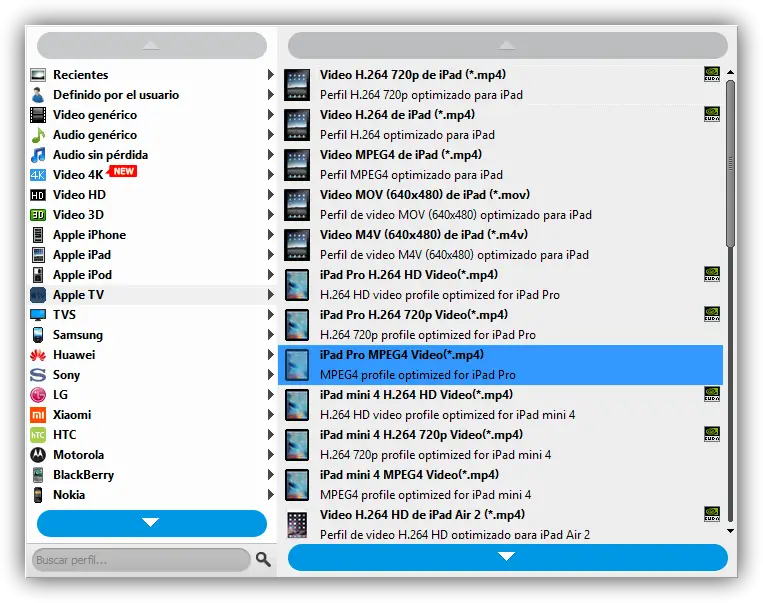Click the Definido por el usuario person icon
Screen dimensions: 763x603
point(38,94)
